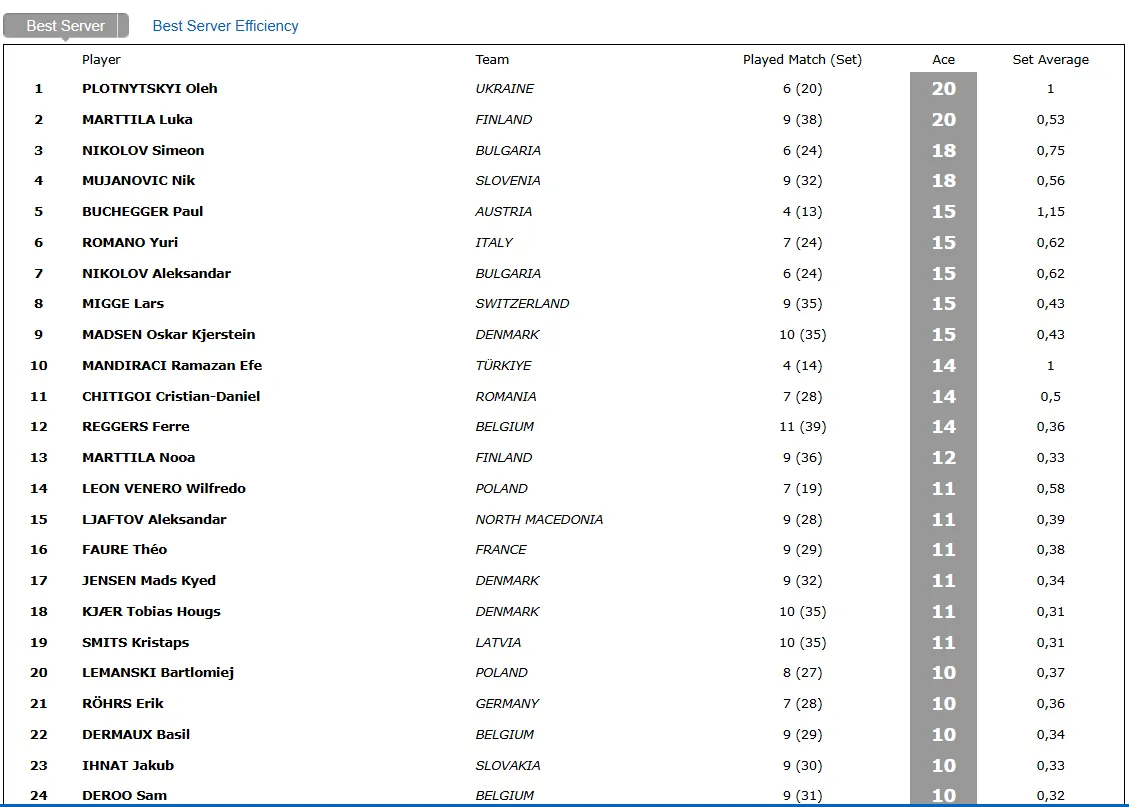
Task: Click team SLOVAKIA
Action: [x=508, y=766]
